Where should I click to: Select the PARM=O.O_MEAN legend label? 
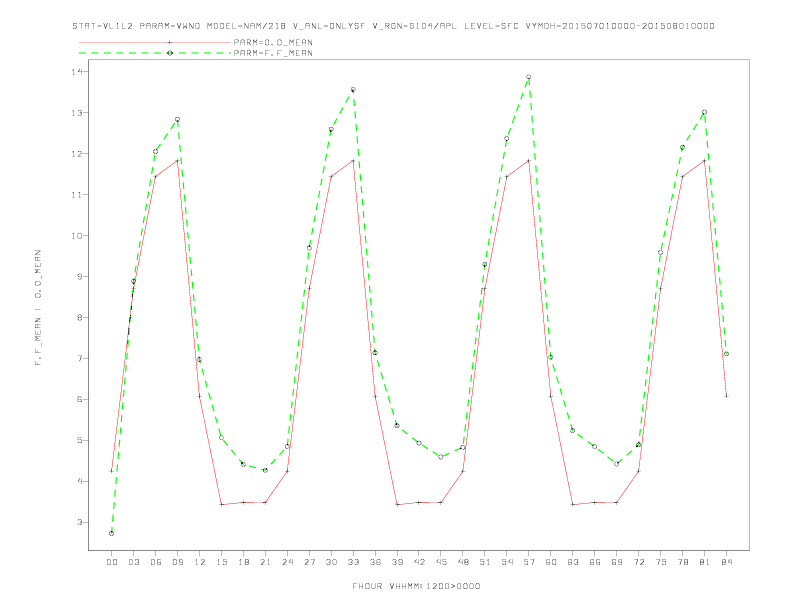point(273,42)
